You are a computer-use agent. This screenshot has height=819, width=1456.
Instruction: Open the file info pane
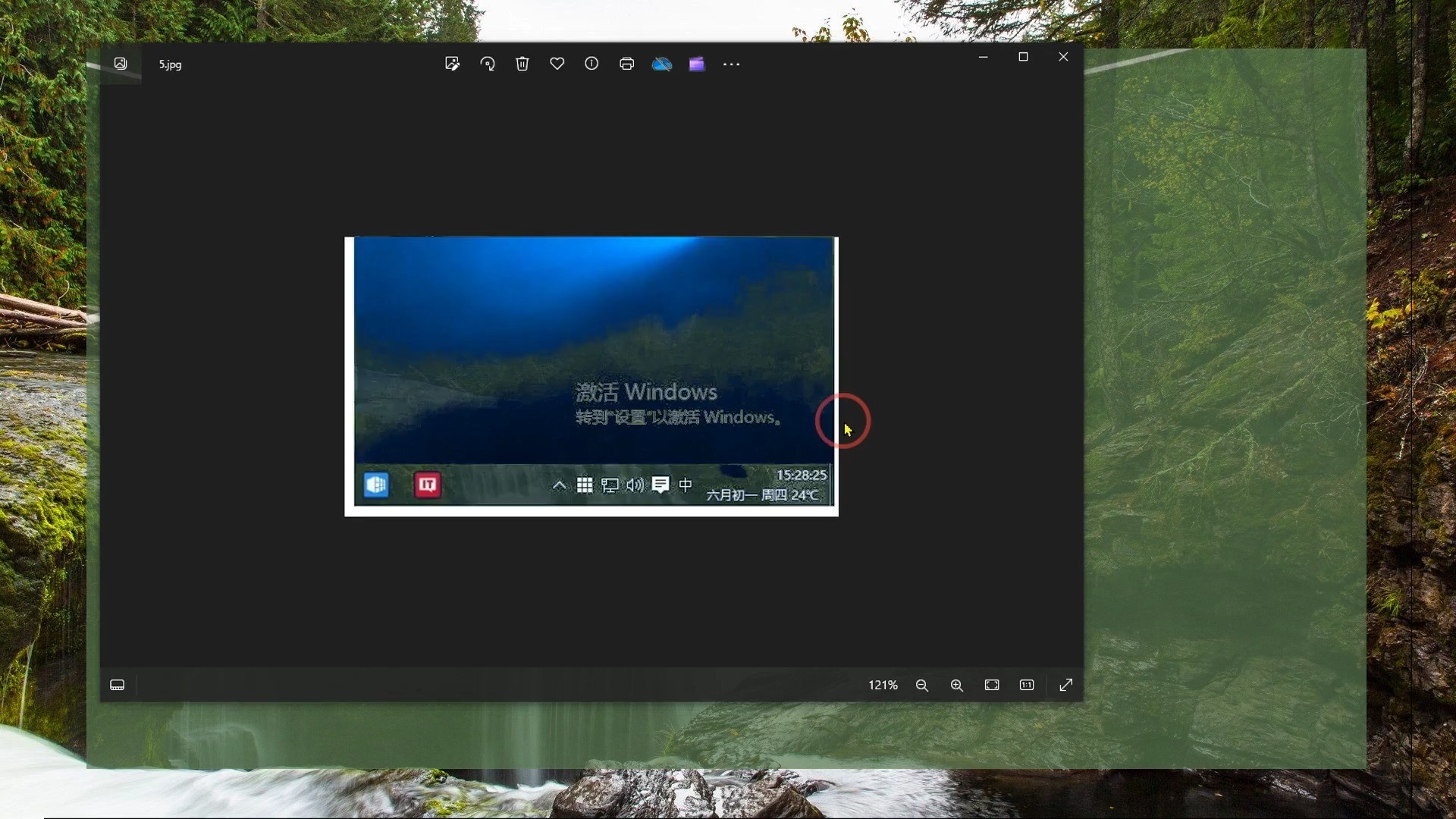tap(591, 64)
